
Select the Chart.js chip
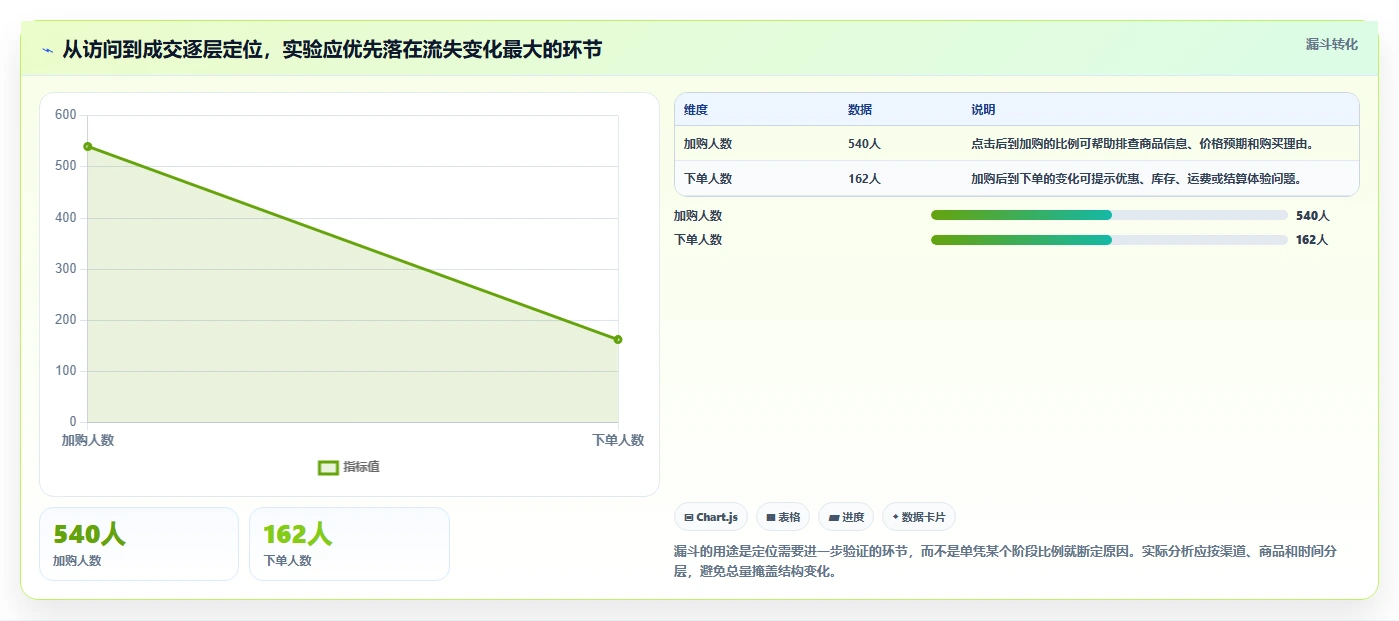tap(711, 517)
